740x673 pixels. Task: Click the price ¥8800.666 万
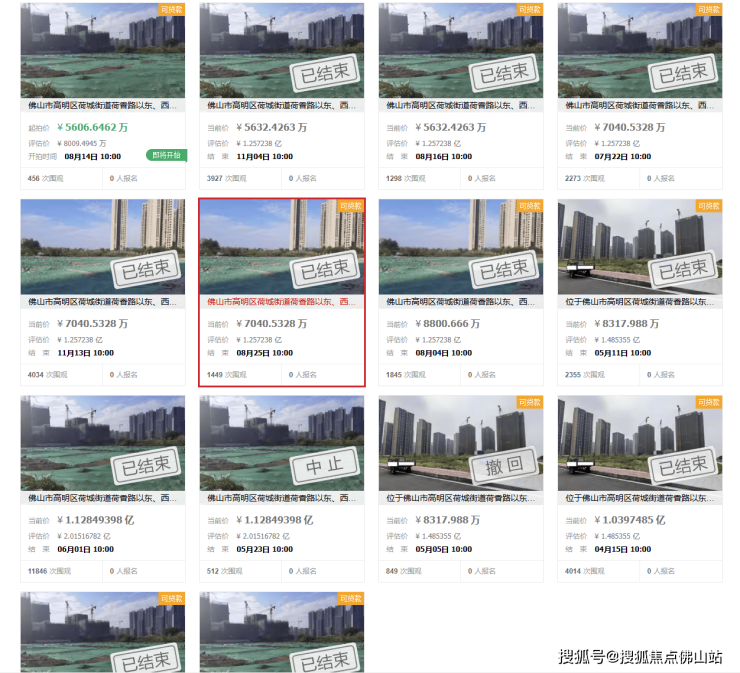(x=447, y=324)
